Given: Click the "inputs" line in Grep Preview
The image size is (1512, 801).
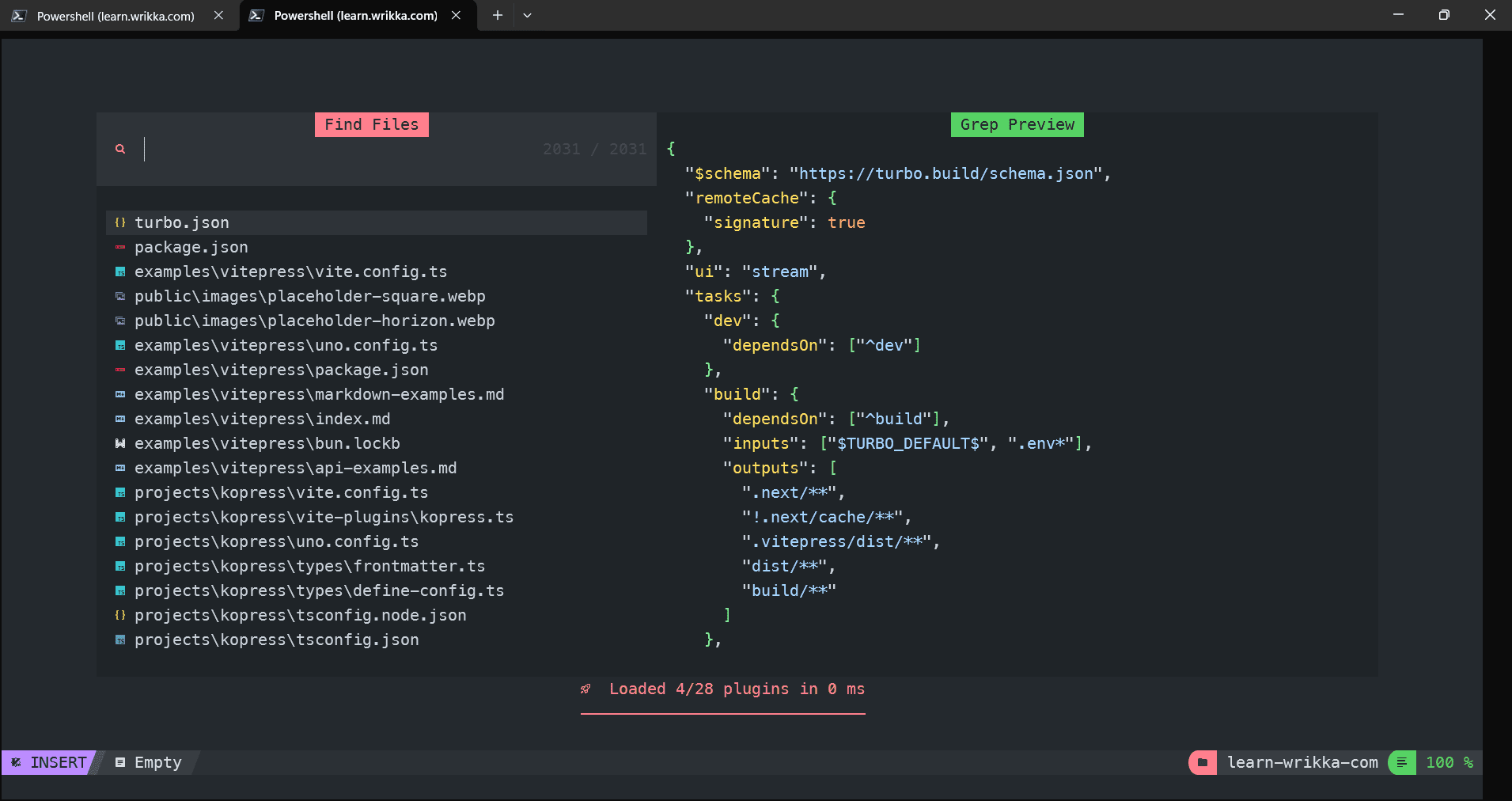Looking at the screenshot, I should (908, 443).
